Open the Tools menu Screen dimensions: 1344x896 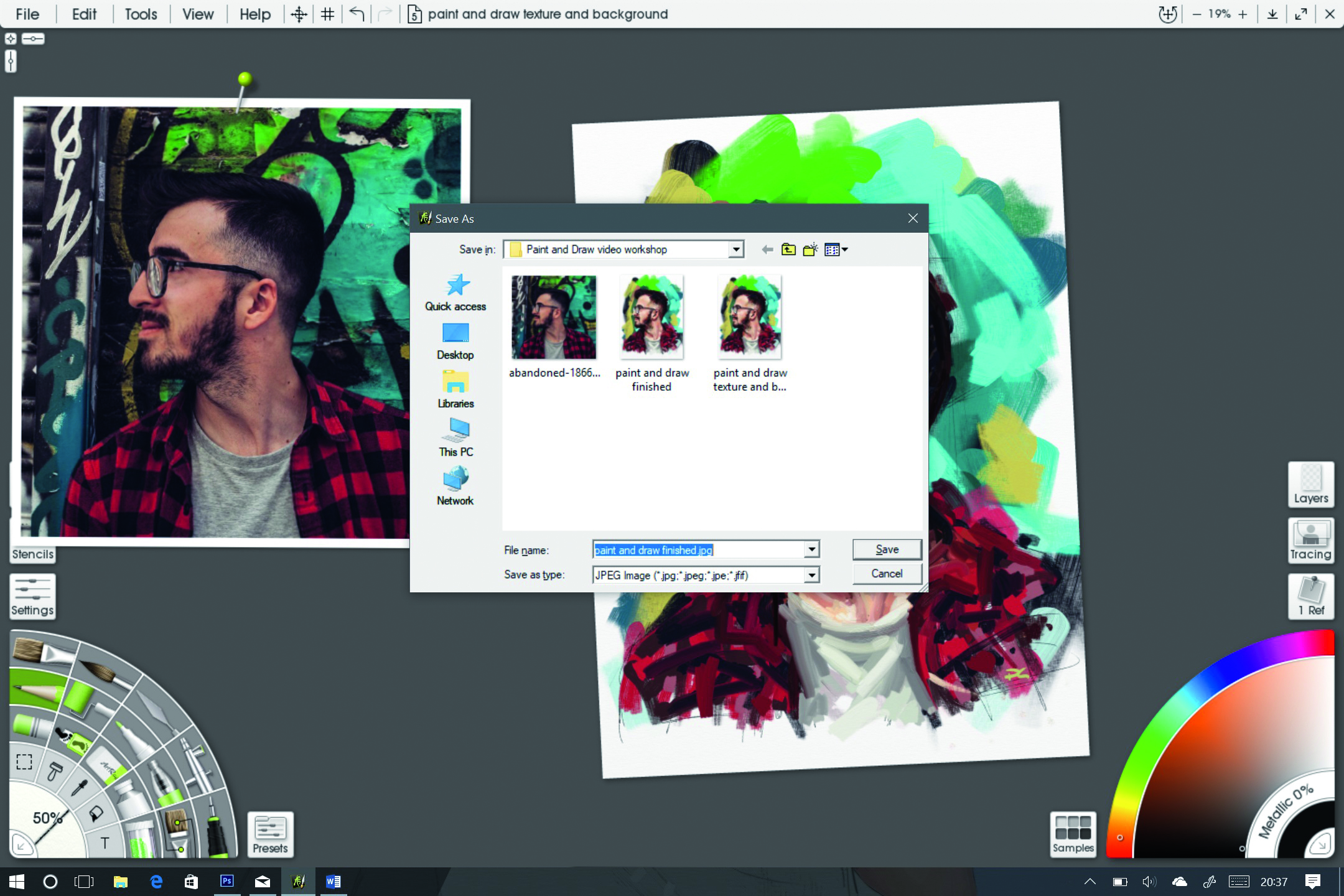pyautogui.click(x=141, y=14)
